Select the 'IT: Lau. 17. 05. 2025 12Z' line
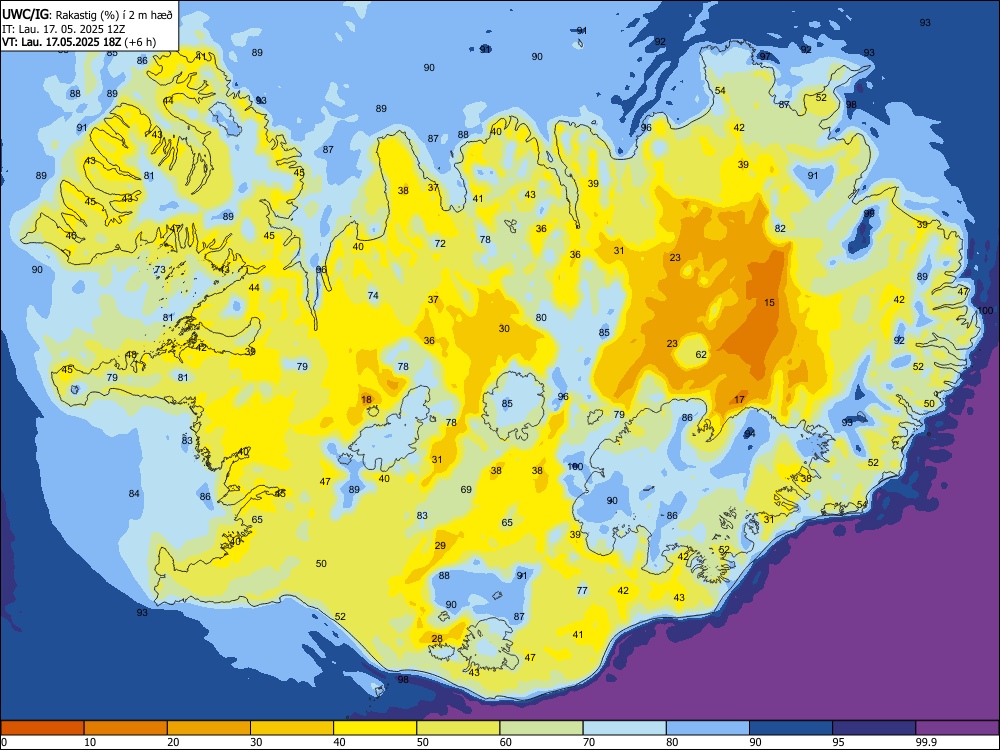1000x750 pixels. click(x=64, y=29)
